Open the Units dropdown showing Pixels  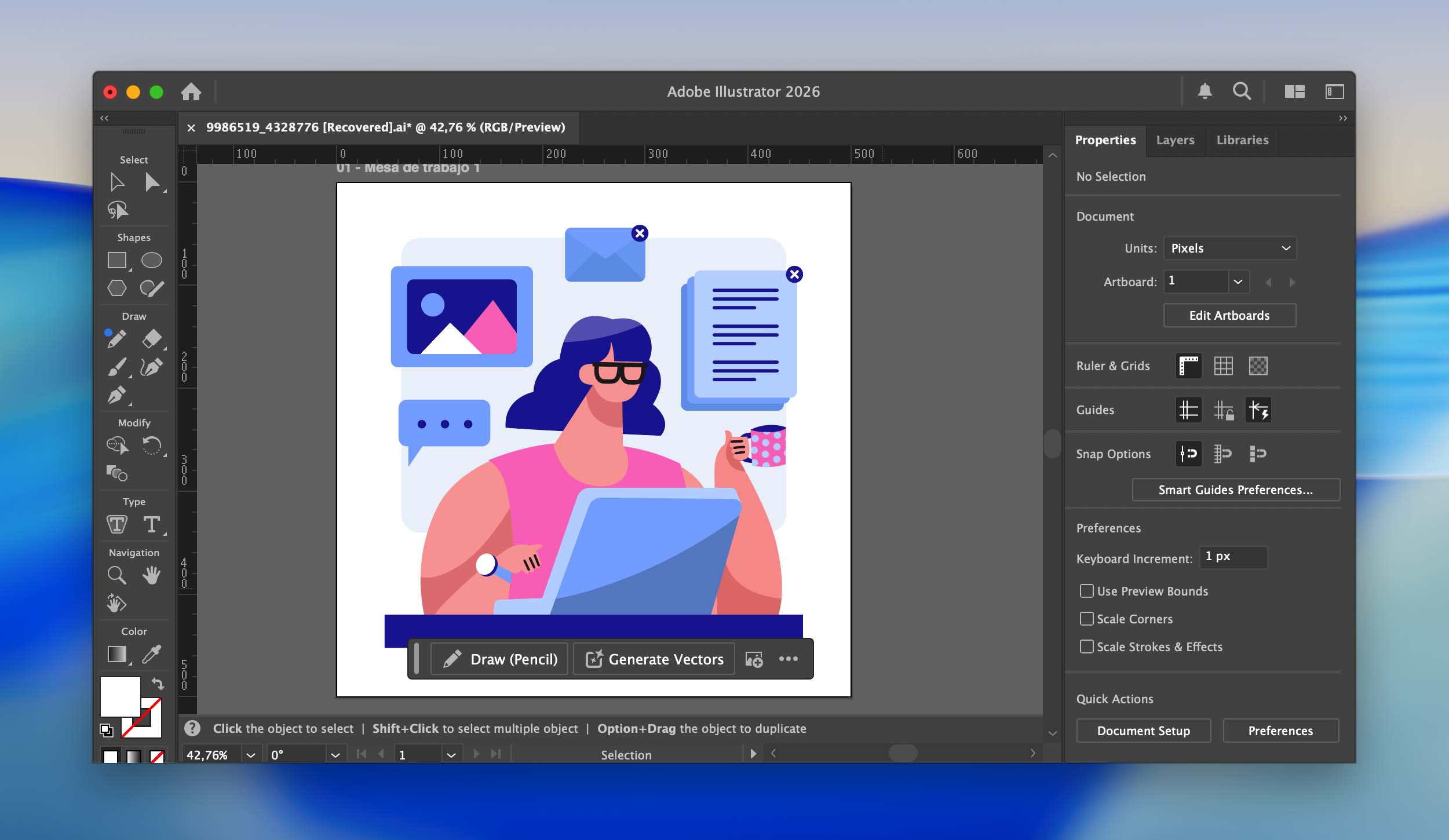coord(1229,248)
